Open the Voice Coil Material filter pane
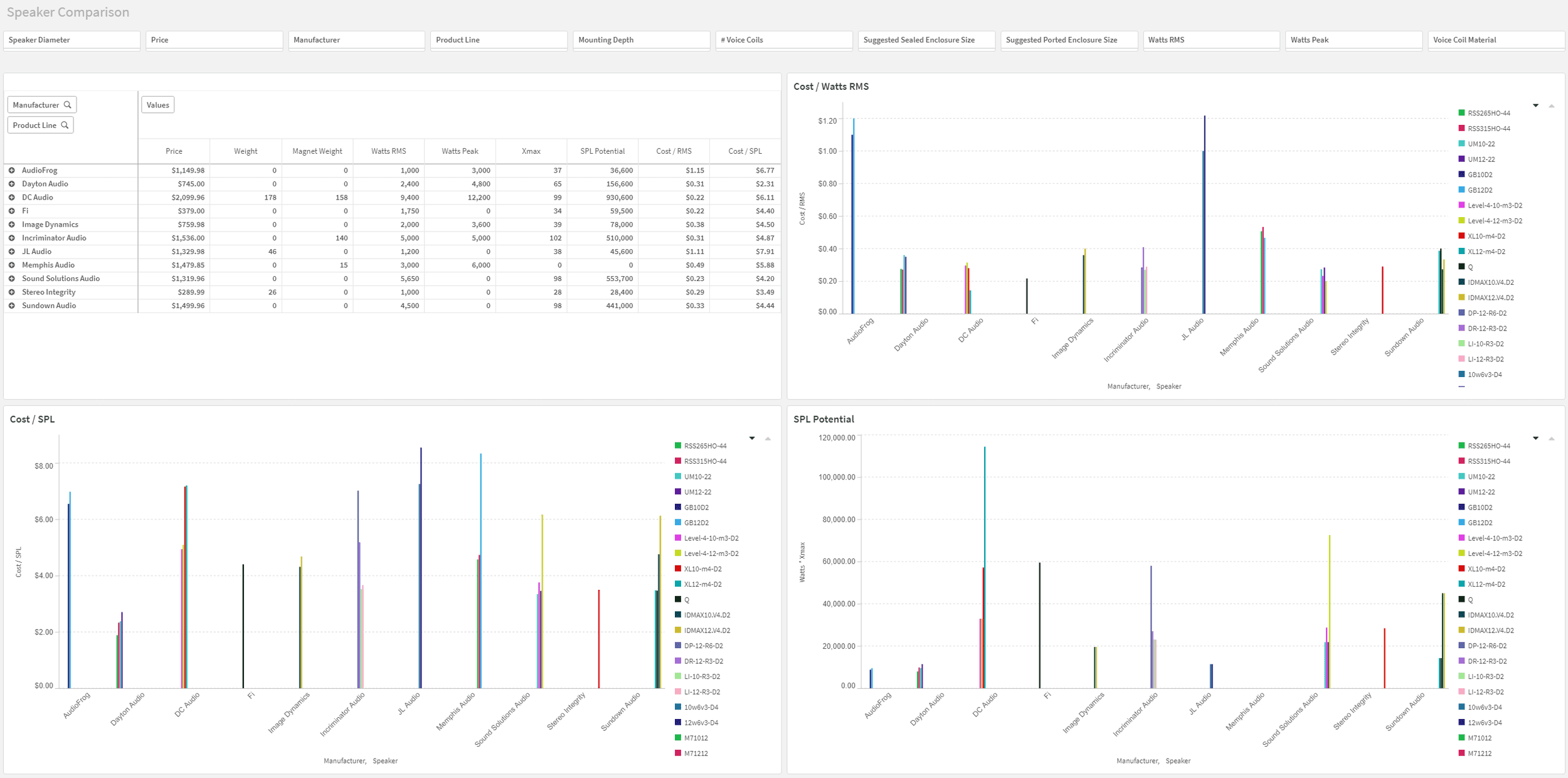Viewport: 1568px width, 778px height. pyautogui.click(x=1496, y=40)
